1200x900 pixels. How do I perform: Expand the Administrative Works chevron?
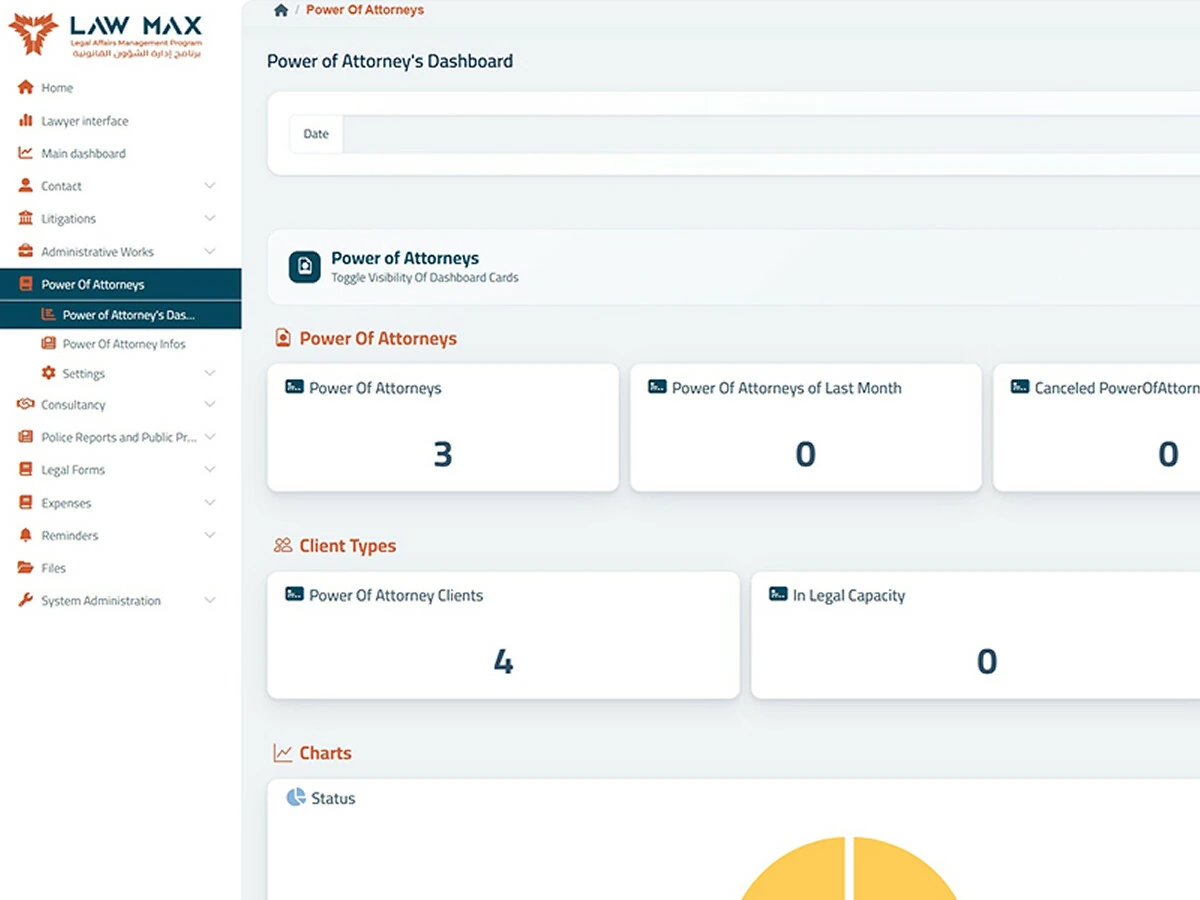click(x=210, y=251)
